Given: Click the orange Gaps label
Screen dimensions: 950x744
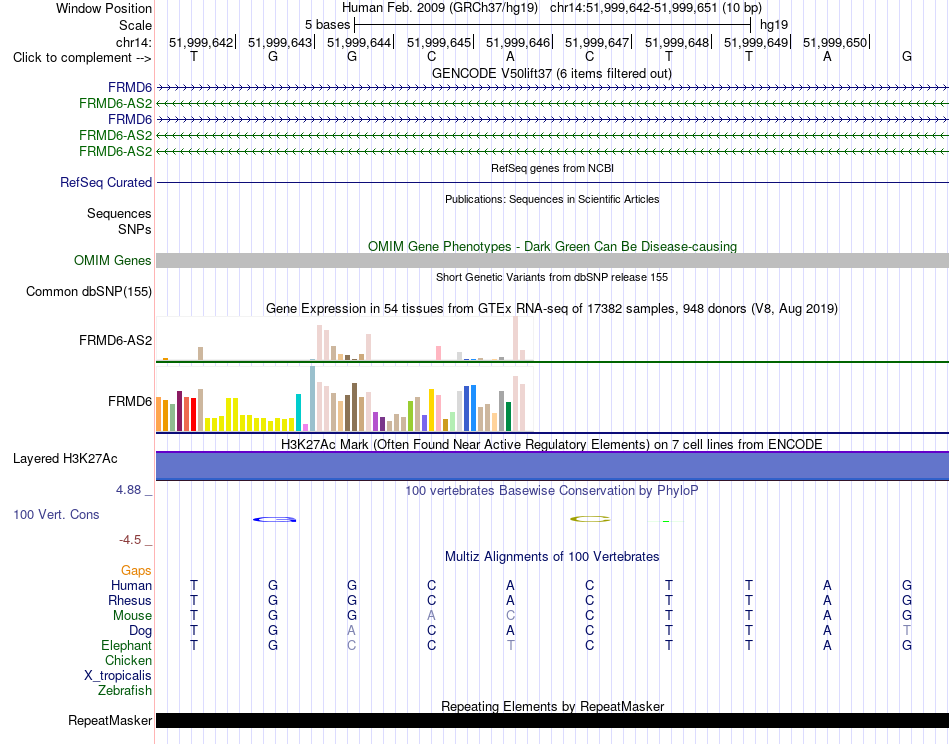Looking at the screenshot, I should (x=136, y=571).
